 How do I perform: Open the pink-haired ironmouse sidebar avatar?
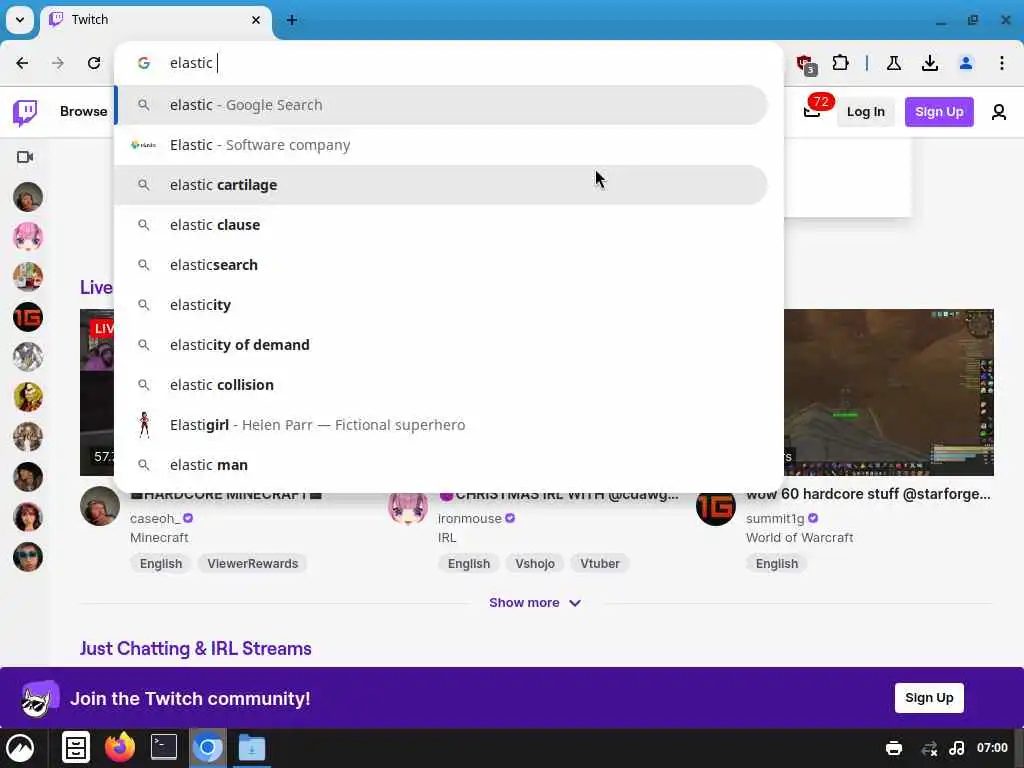[27, 237]
